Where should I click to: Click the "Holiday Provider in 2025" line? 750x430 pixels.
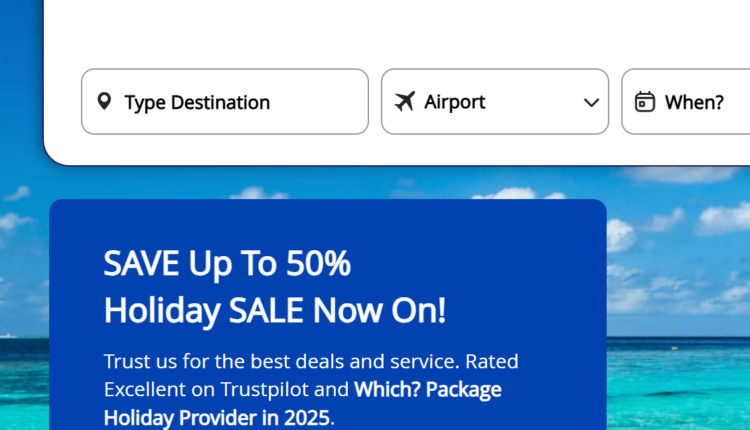click(x=217, y=417)
